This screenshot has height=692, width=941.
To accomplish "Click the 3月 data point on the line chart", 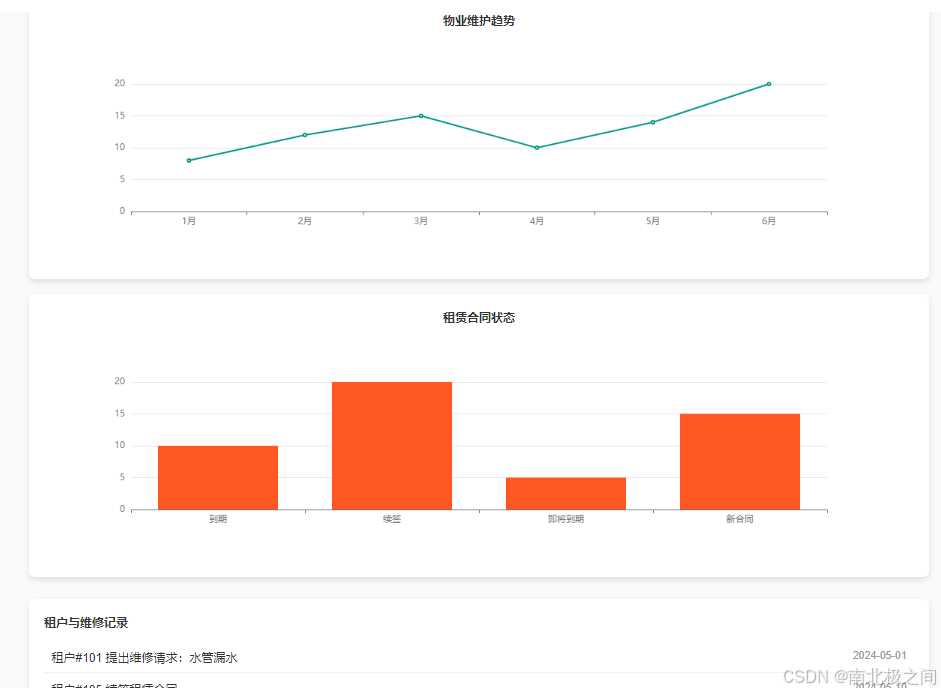I will (x=421, y=116).
